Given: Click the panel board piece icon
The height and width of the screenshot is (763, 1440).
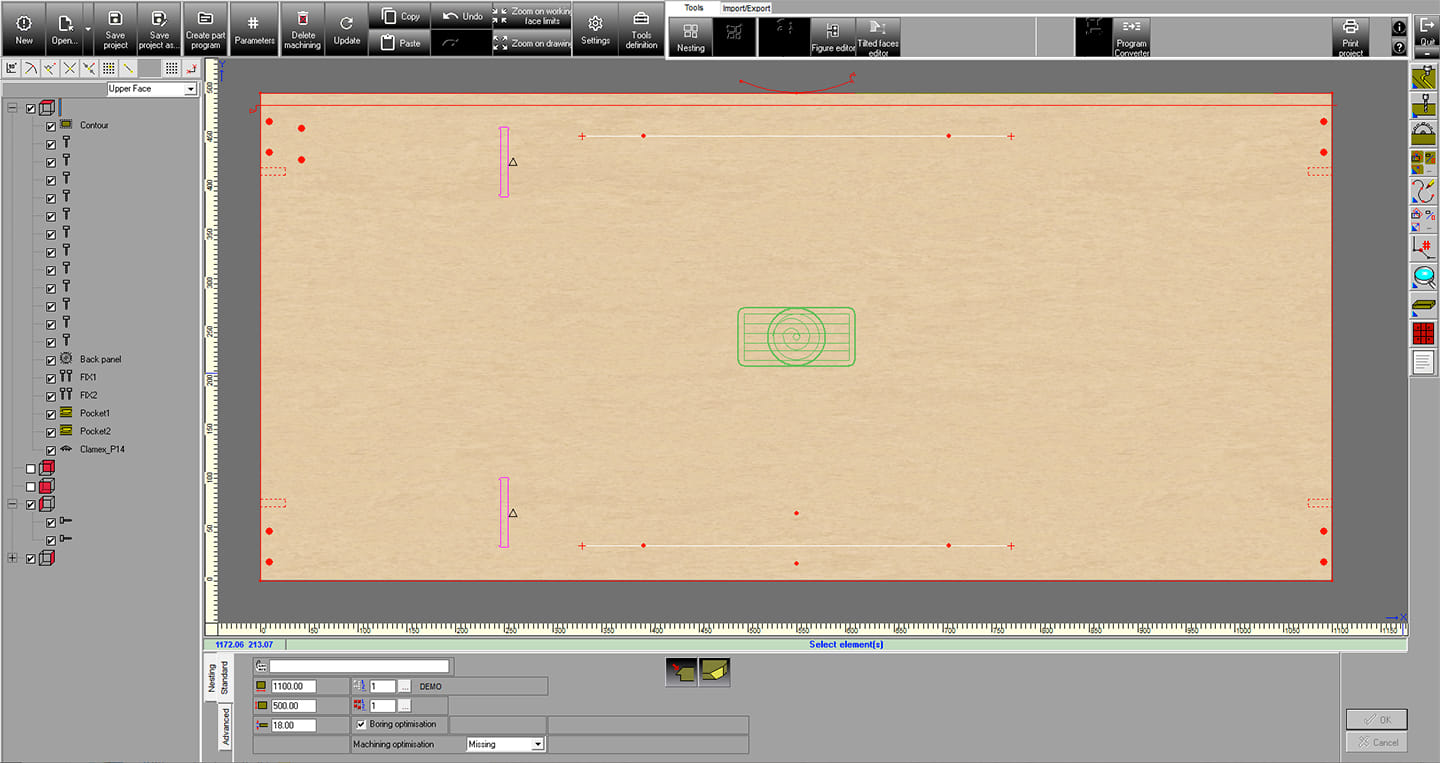Looking at the screenshot, I should 1423,305.
